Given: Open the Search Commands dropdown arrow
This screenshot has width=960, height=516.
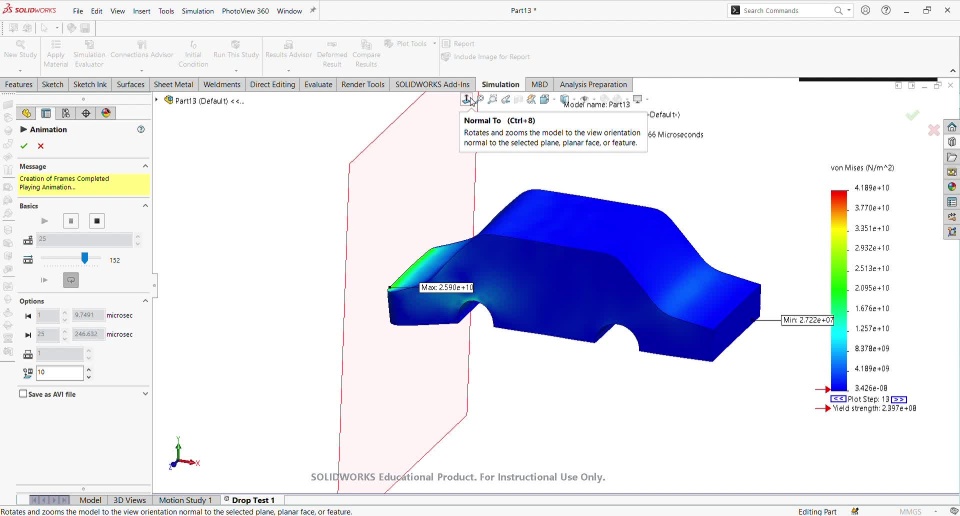Looking at the screenshot, I should tap(849, 10).
